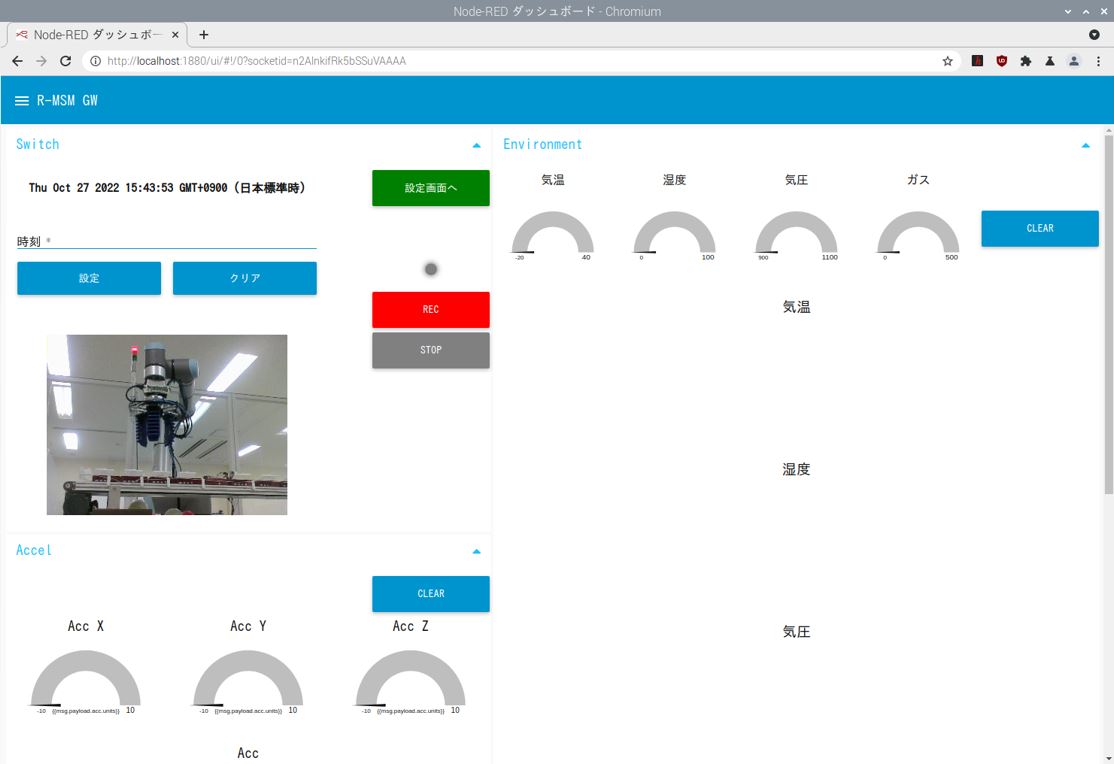The height and width of the screenshot is (764, 1114).
Task: Open the R-MSM GW hamburger menu
Action: [x=22, y=101]
